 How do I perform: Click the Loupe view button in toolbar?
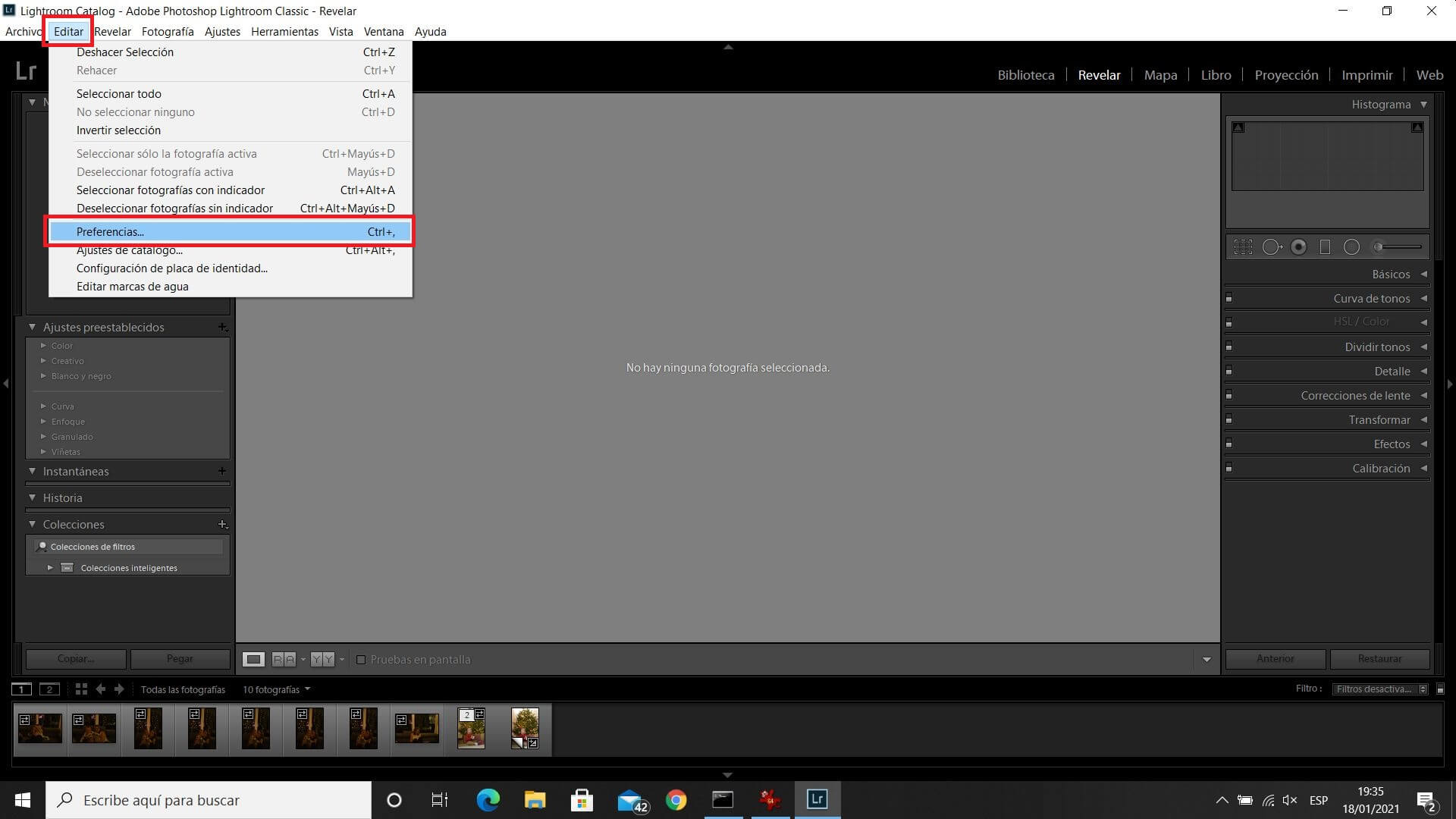point(253,659)
